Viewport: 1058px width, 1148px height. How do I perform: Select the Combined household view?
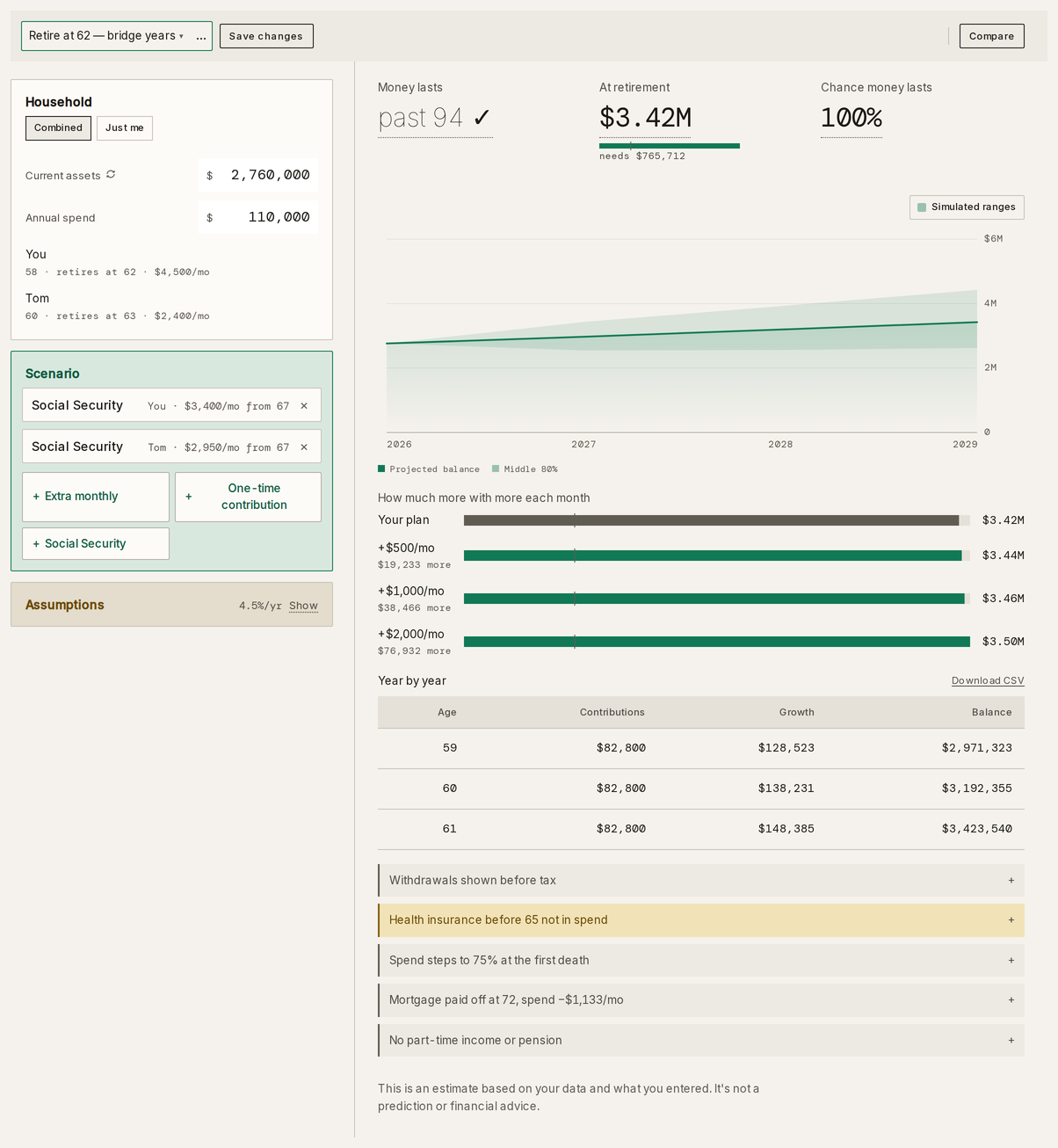click(58, 128)
